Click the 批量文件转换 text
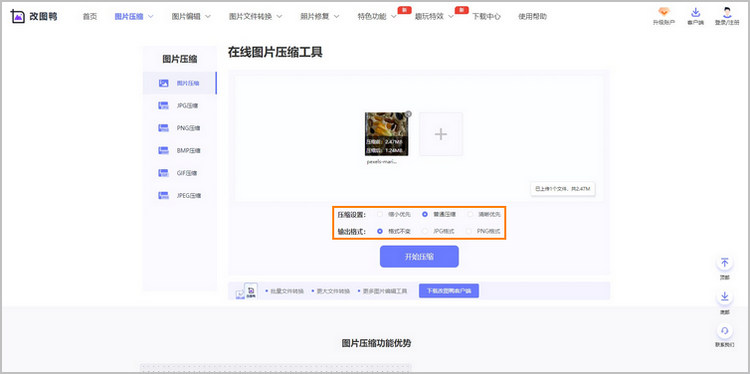 click(x=287, y=291)
